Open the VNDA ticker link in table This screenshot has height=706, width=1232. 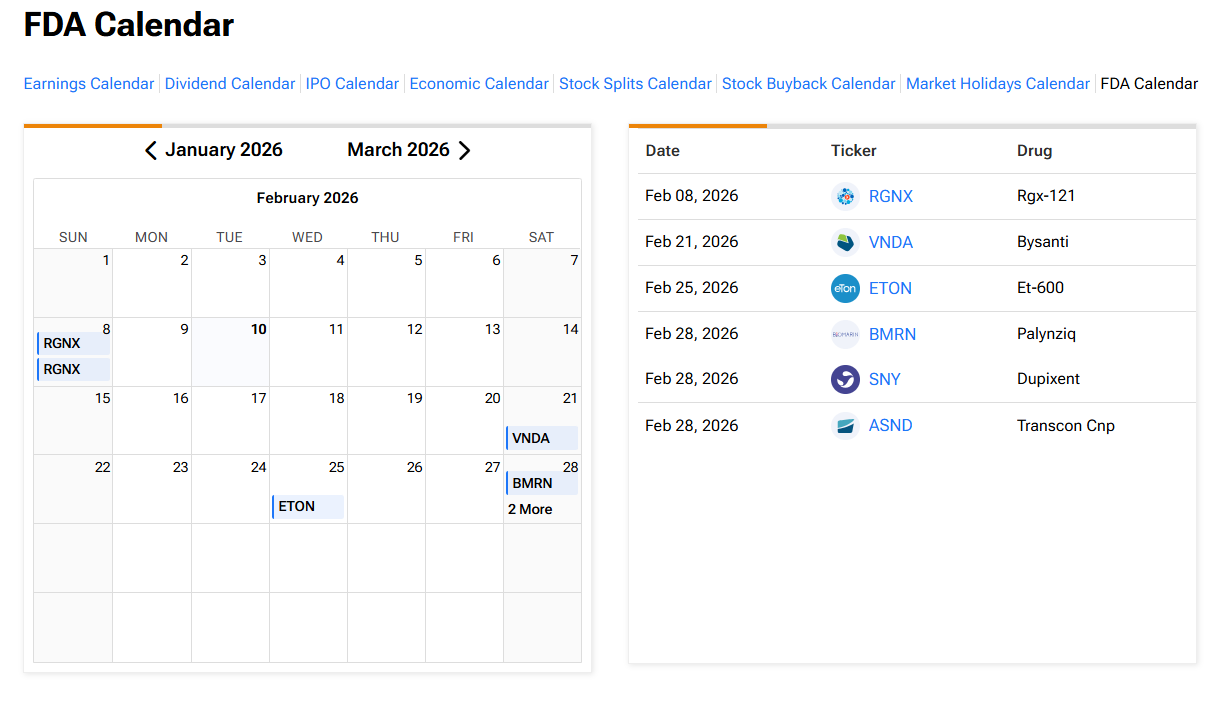[x=891, y=242]
